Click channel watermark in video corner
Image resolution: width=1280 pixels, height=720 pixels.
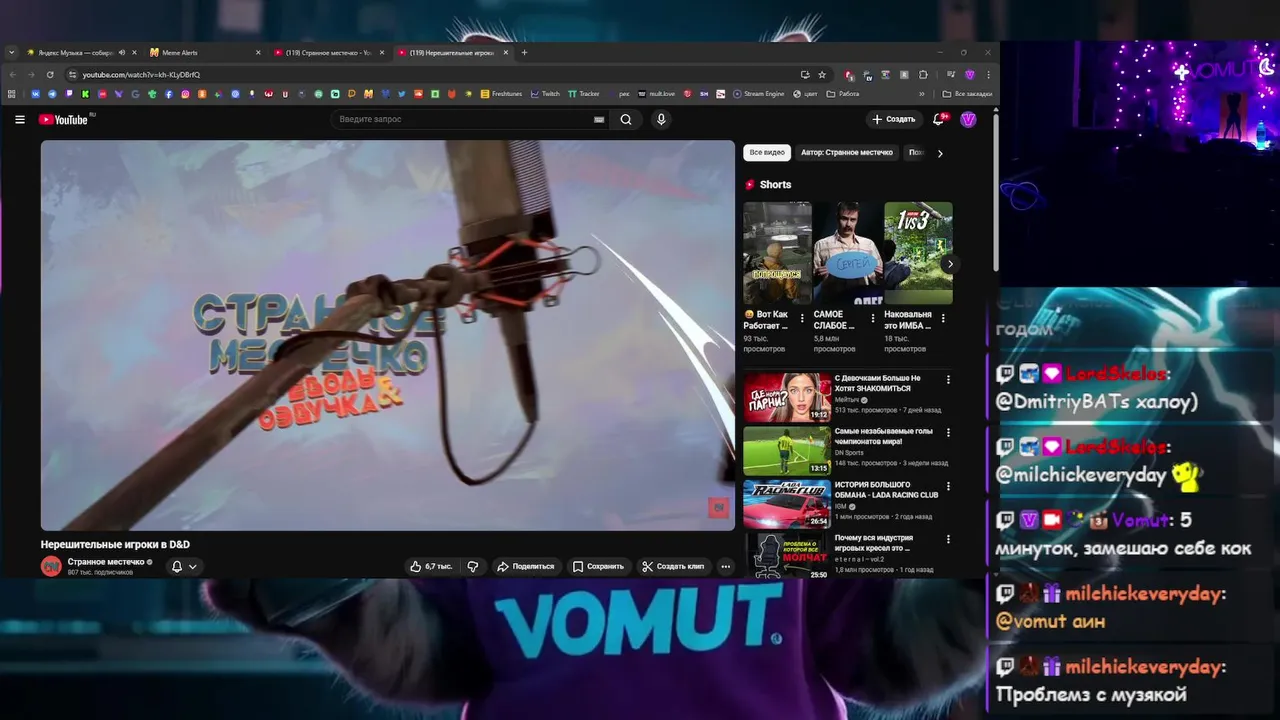click(x=718, y=508)
